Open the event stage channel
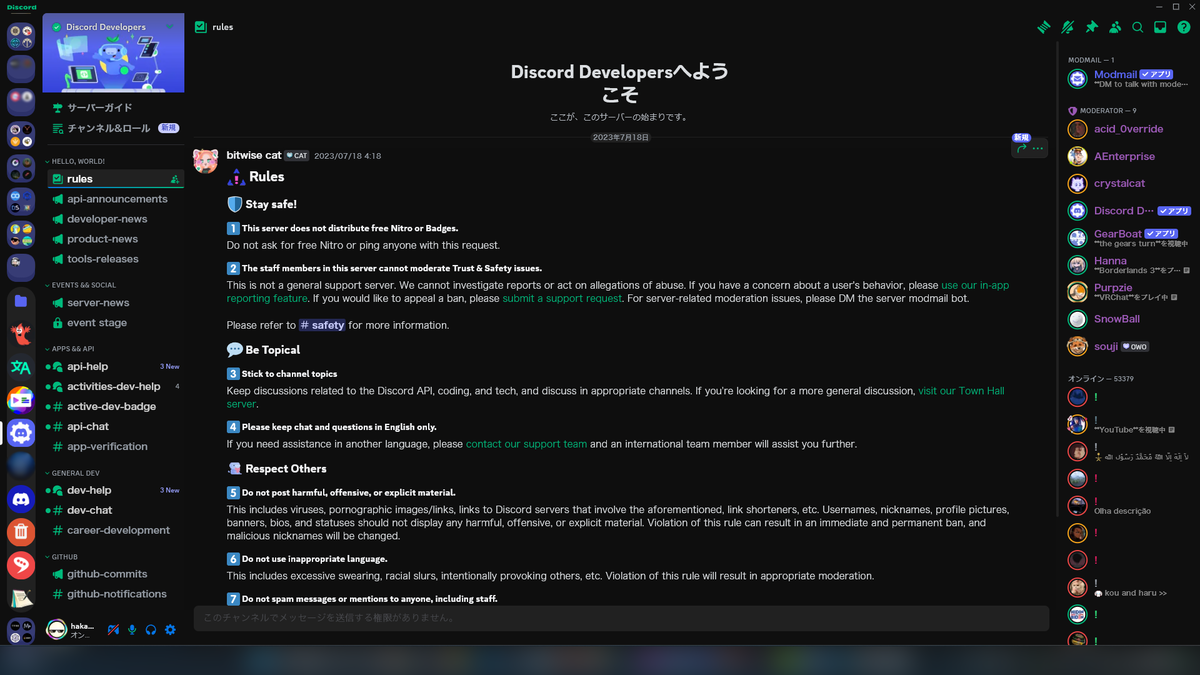 coord(116,323)
